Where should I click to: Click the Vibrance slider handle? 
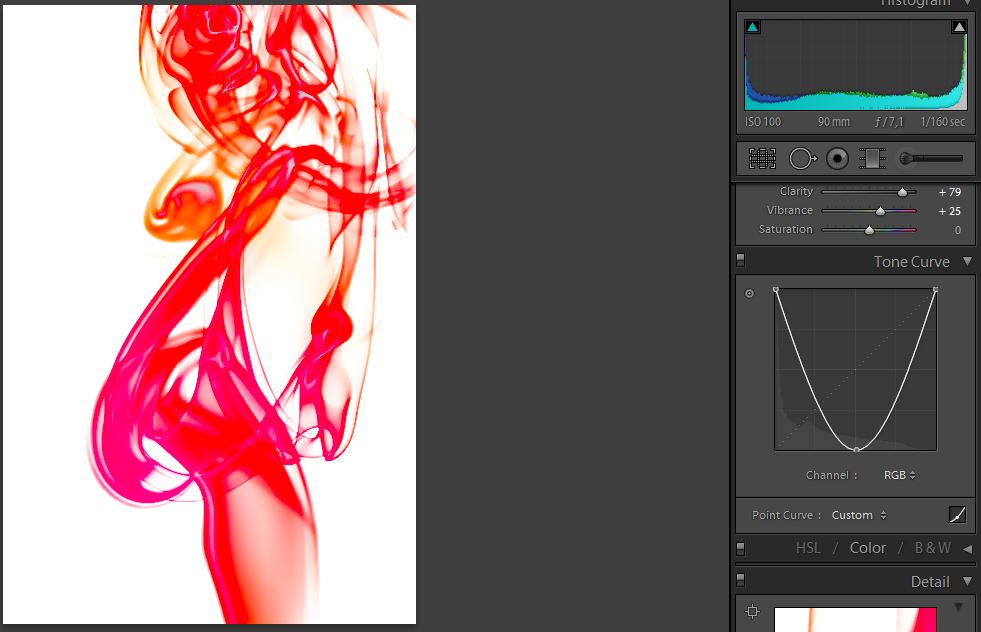[880, 211]
